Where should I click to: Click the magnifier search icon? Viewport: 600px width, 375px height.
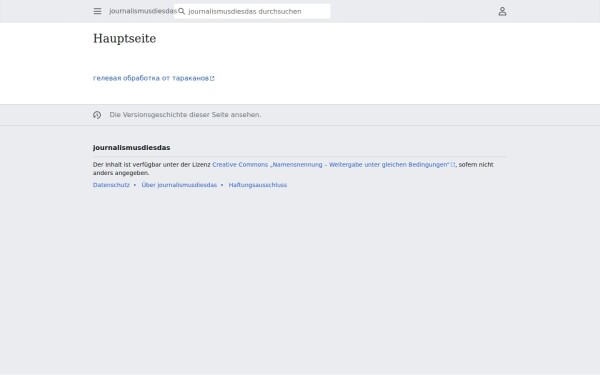point(182,11)
